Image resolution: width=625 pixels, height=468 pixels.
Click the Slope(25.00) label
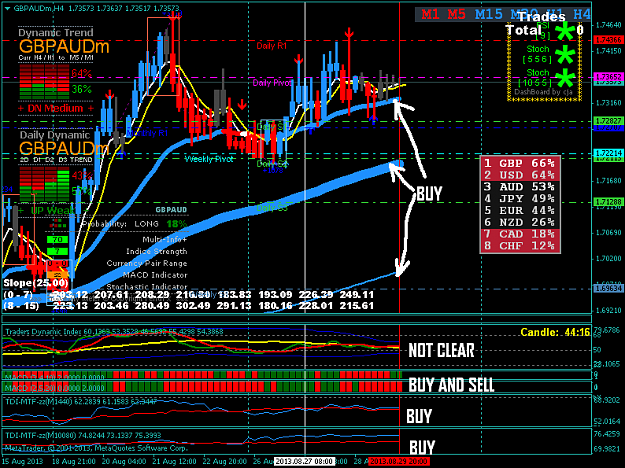pos(36,283)
